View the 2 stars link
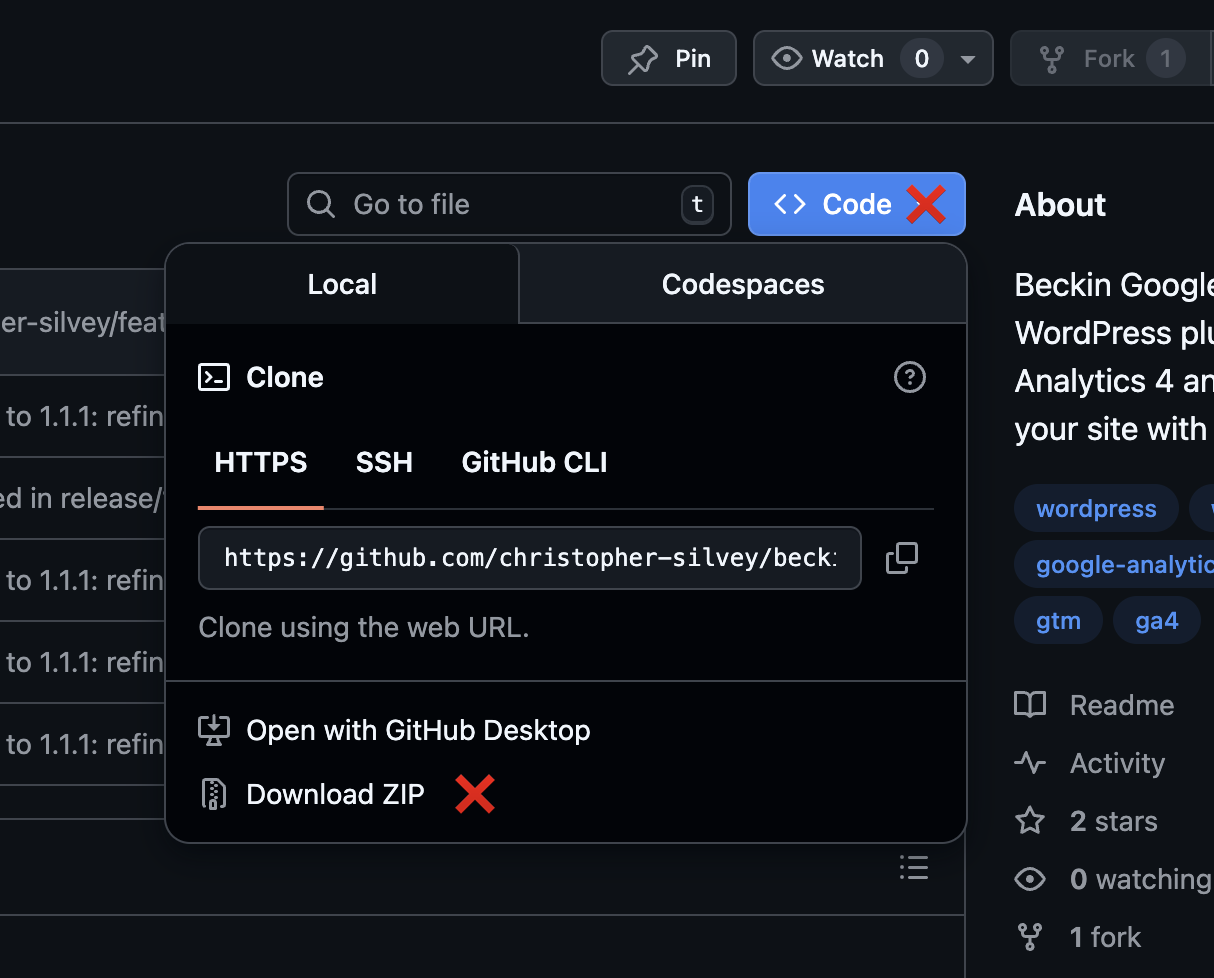This screenshot has height=978, width=1214. 1113,821
